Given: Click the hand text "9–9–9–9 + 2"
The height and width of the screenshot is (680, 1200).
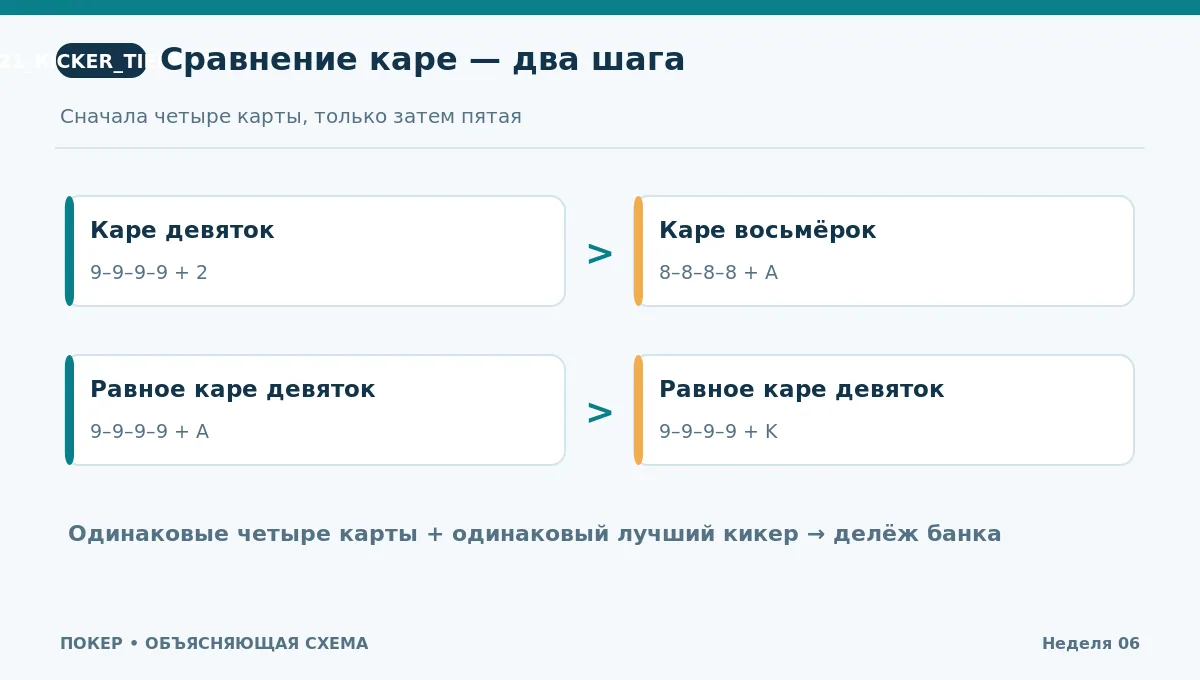Looking at the screenshot, I should point(149,273).
